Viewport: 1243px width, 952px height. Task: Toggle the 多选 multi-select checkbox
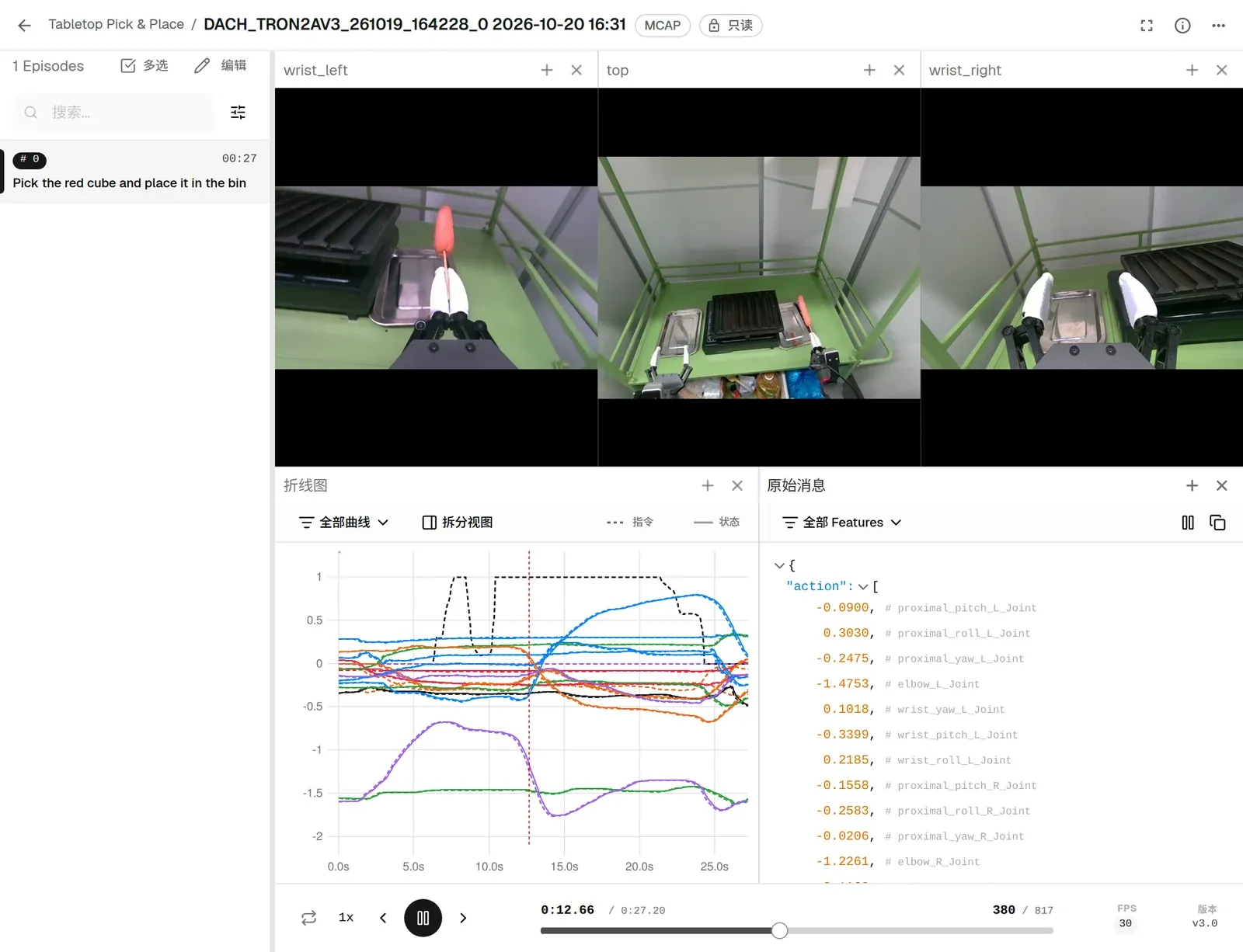(144, 66)
